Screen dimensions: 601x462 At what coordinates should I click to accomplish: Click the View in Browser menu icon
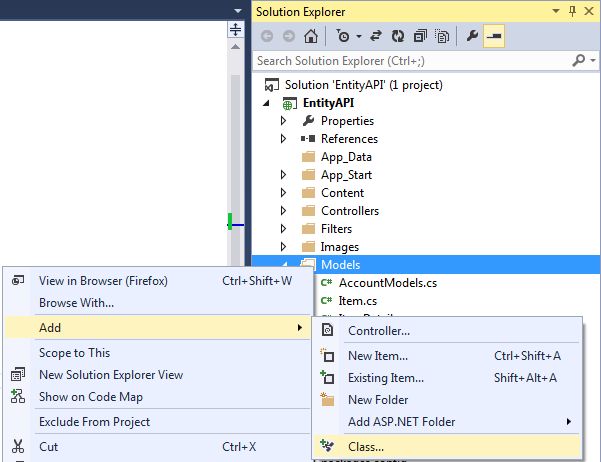click(18, 281)
